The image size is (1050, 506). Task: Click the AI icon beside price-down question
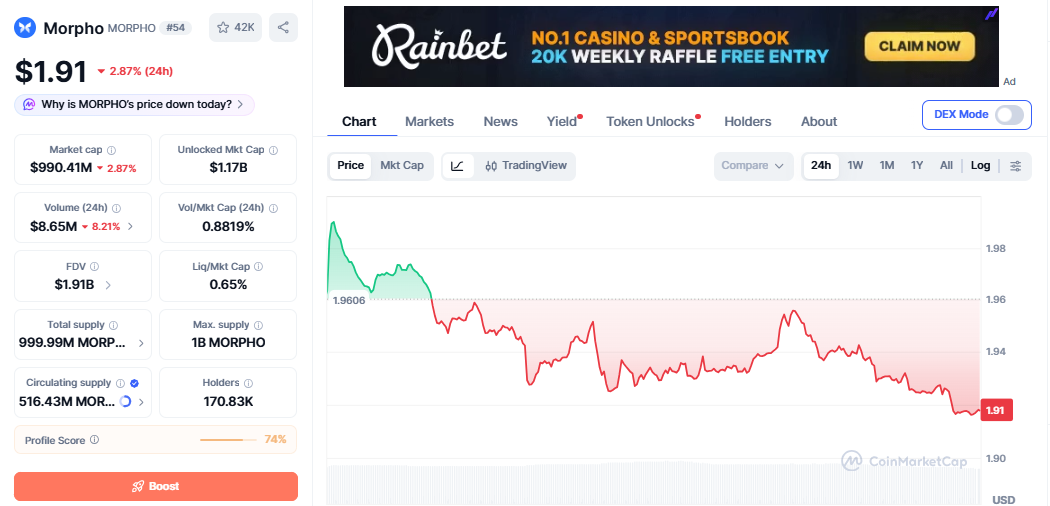(x=29, y=104)
